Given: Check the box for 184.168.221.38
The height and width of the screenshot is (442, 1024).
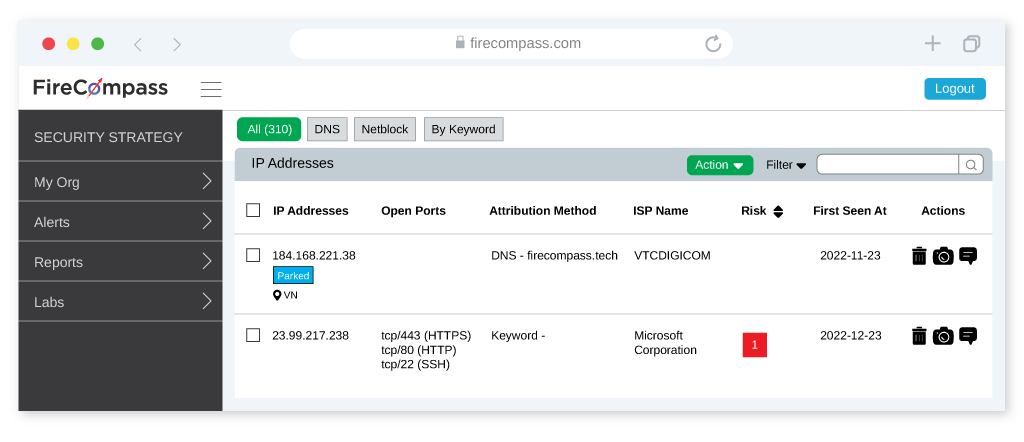Looking at the screenshot, I should tap(253, 255).
